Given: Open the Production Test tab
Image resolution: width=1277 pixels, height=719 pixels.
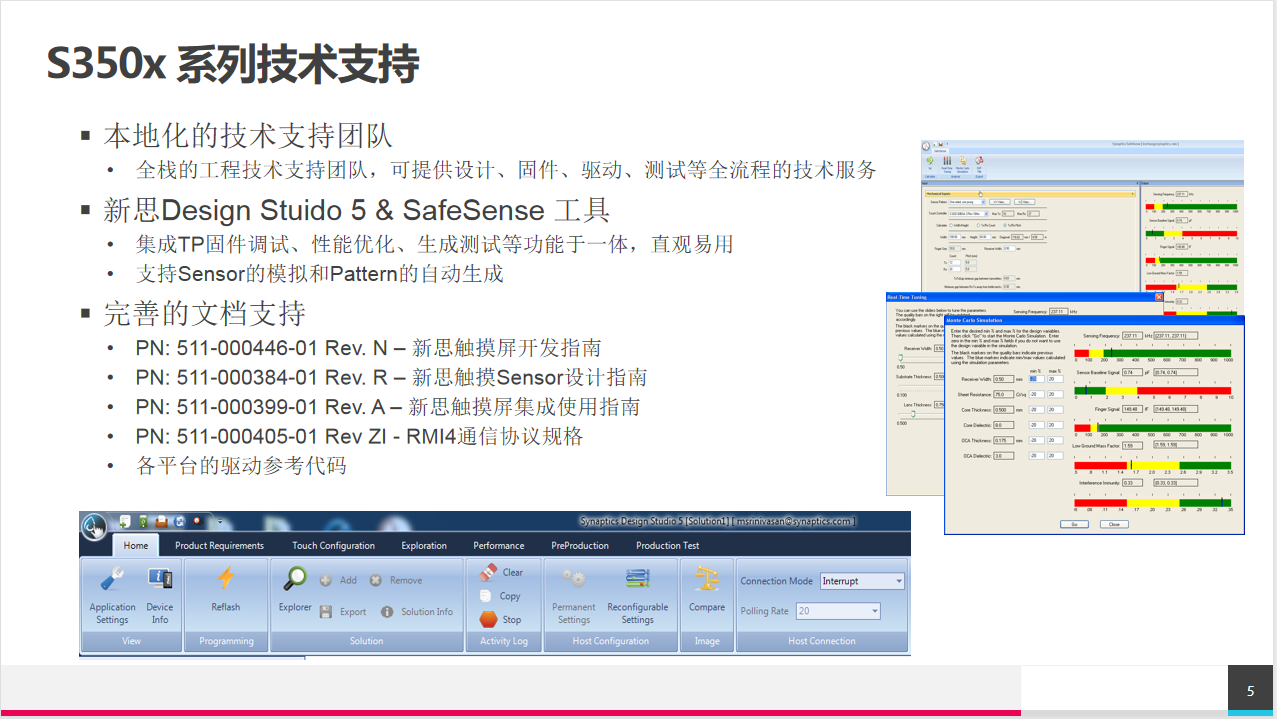Looking at the screenshot, I should coord(668,545).
